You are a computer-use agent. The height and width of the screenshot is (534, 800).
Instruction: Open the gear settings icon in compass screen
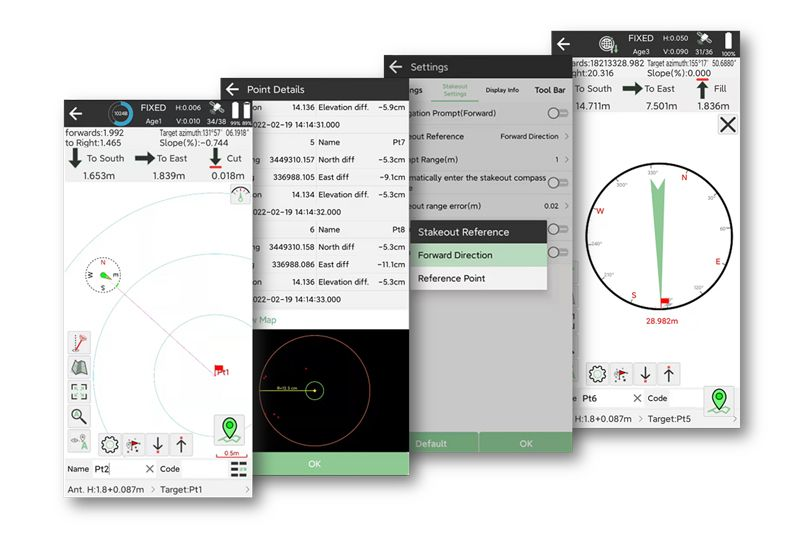pyautogui.click(x=597, y=374)
